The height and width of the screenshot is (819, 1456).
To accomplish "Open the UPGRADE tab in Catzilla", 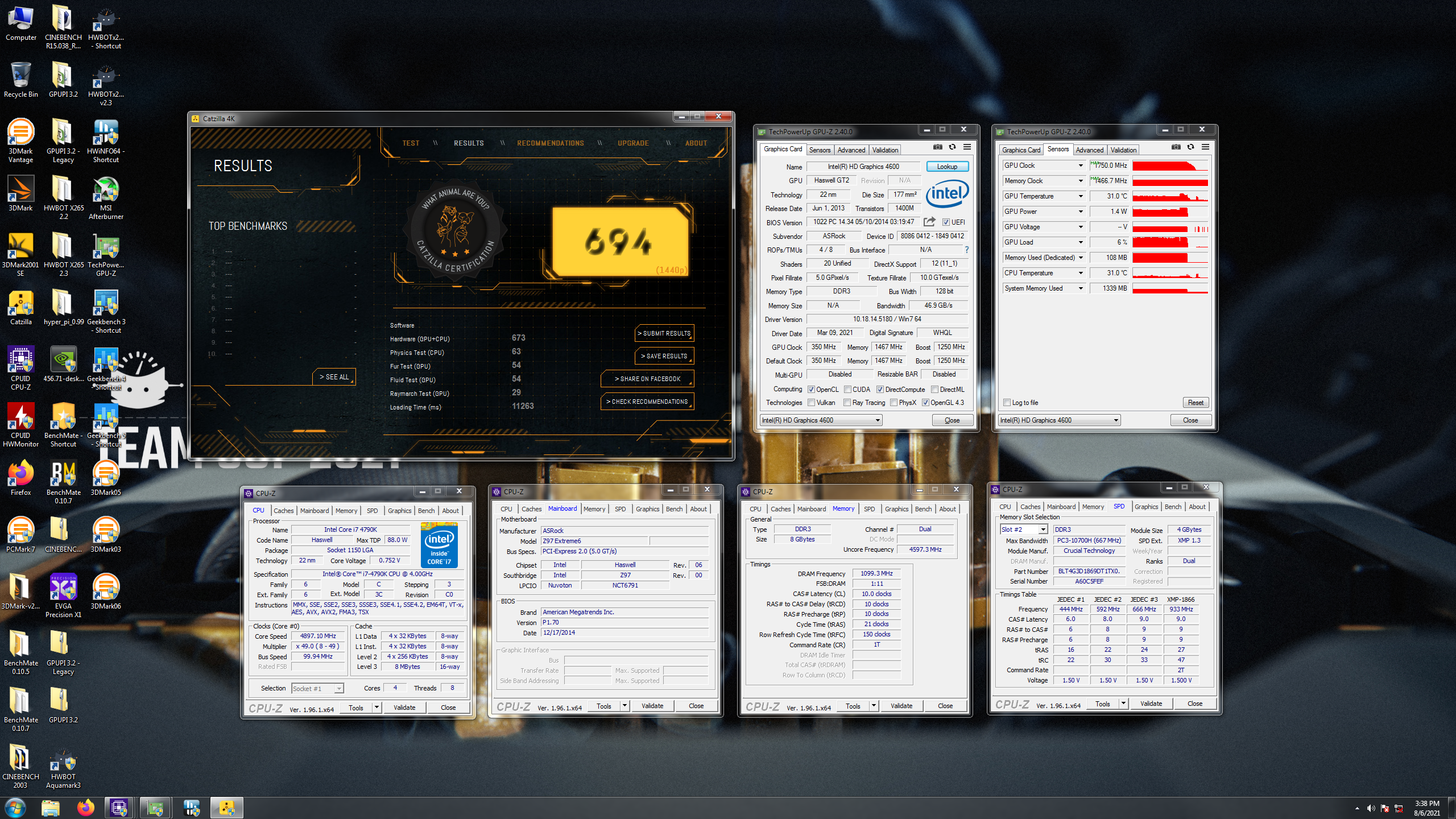I will (x=633, y=143).
